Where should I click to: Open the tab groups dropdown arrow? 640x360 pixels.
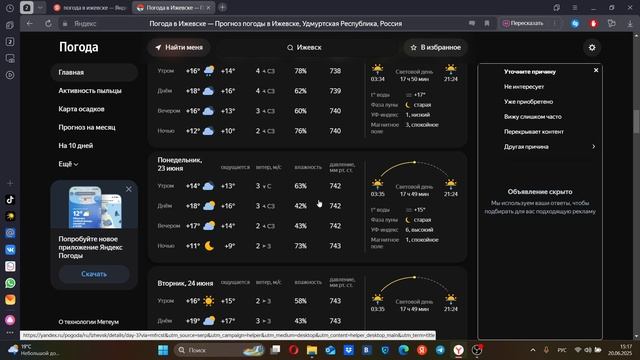(x=40, y=7)
